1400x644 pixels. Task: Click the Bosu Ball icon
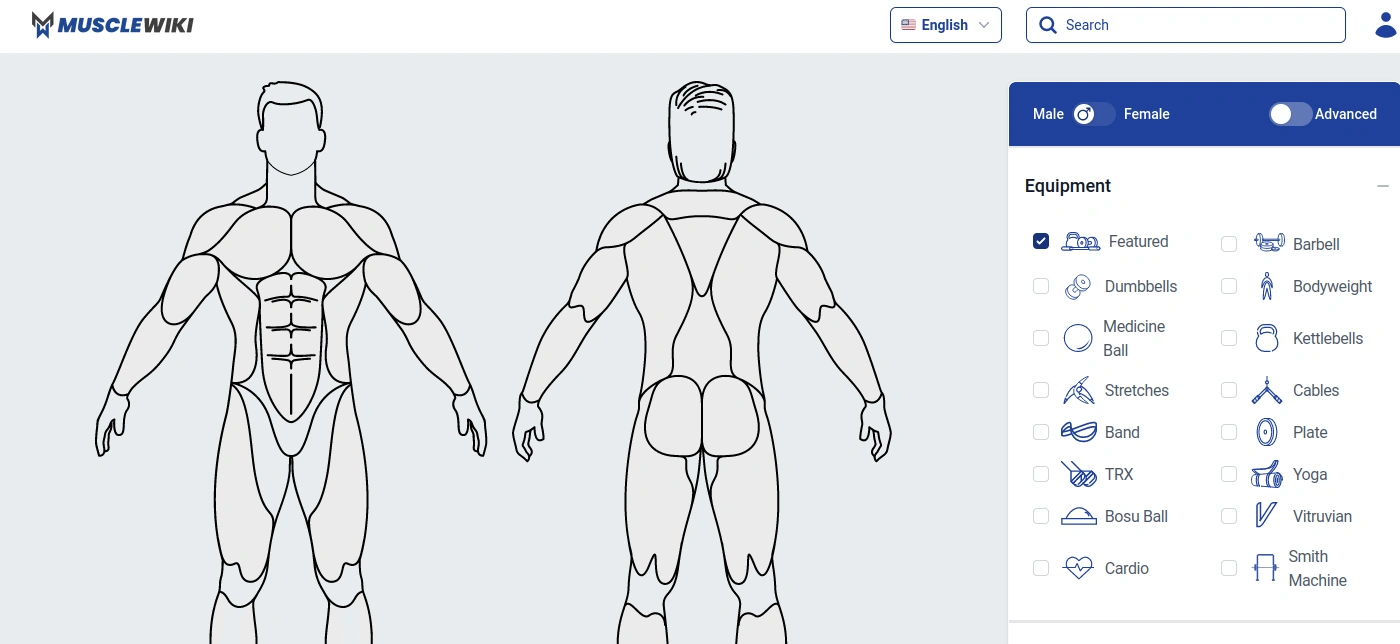[x=1078, y=516]
